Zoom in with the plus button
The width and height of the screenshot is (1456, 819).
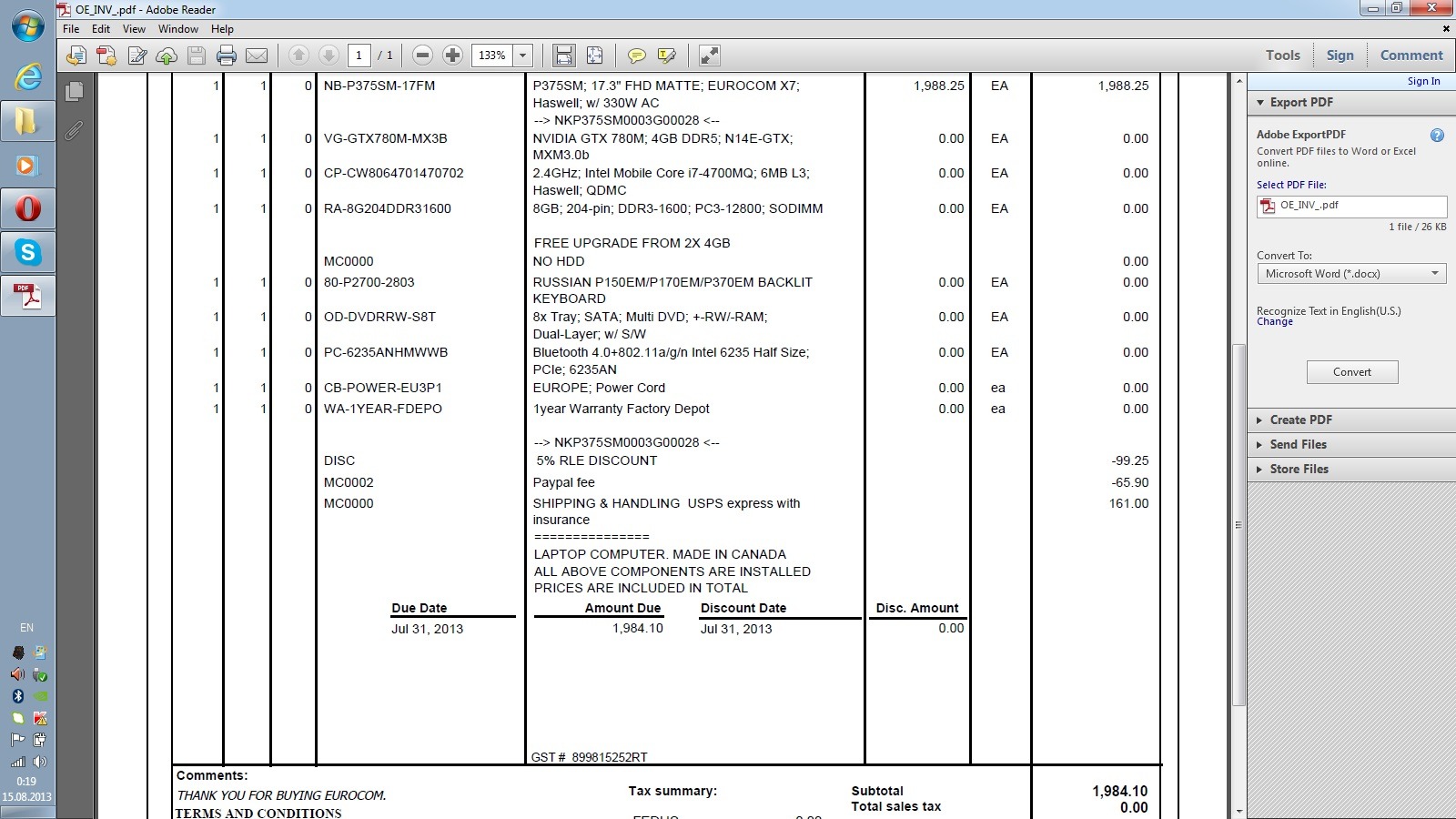(x=452, y=56)
